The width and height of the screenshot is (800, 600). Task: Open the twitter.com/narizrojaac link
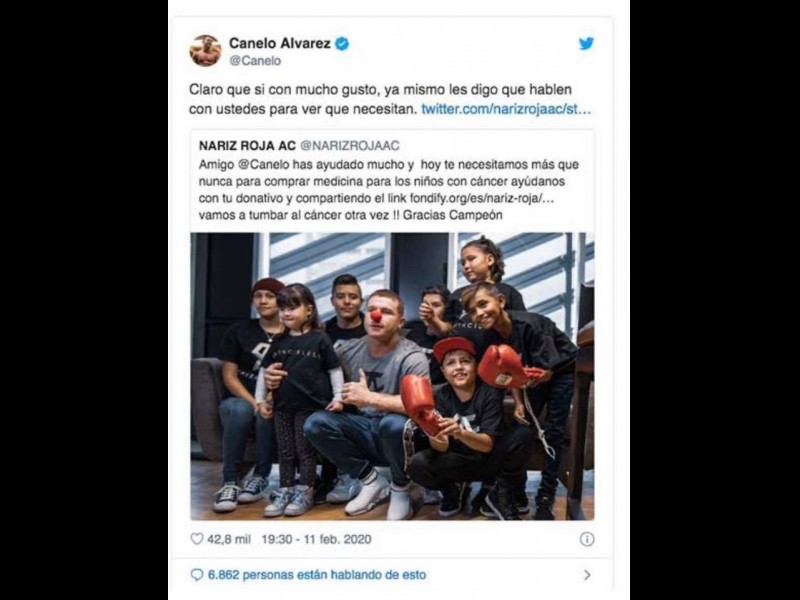click(506, 109)
